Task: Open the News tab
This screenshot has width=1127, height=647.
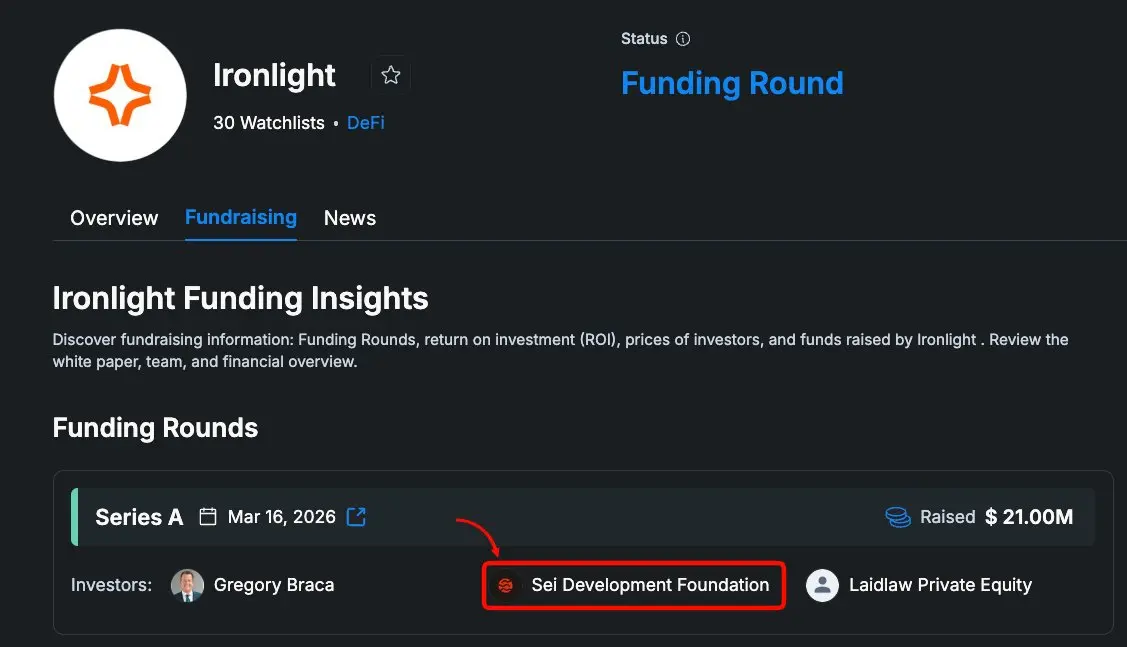Action: point(350,218)
